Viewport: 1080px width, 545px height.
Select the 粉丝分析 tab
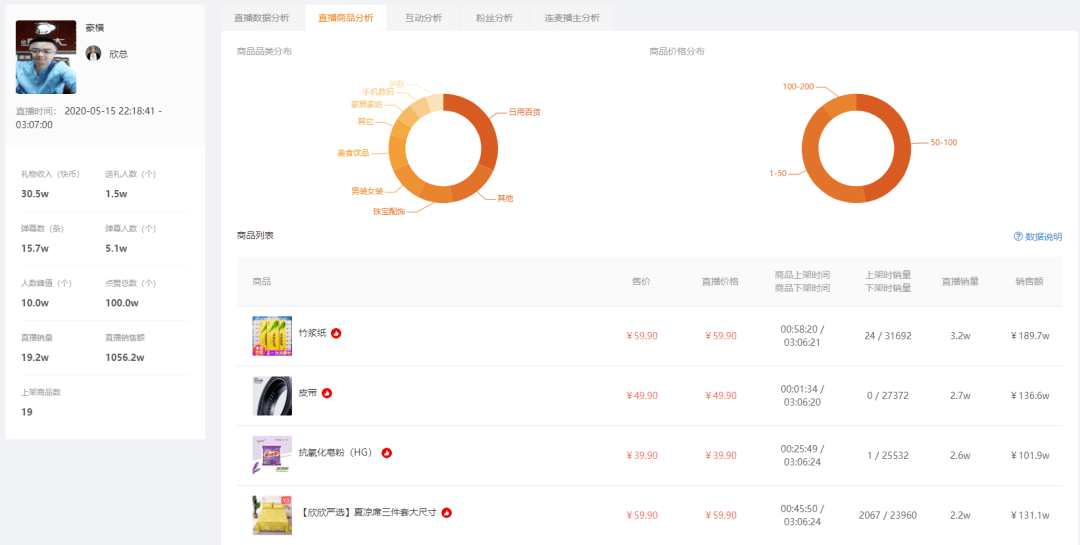pyautogui.click(x=494, y=18)
